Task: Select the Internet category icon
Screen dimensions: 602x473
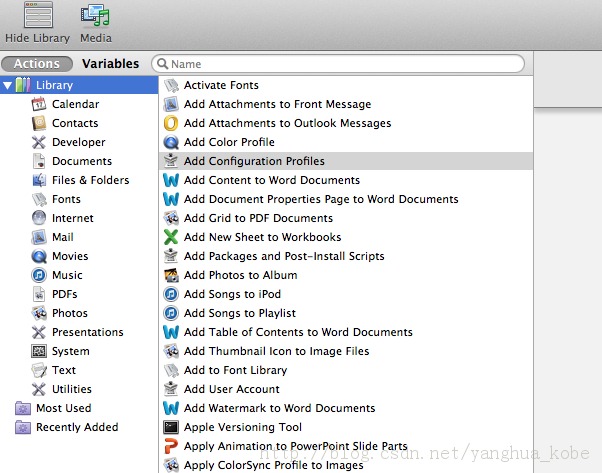Action: (39, 218)
